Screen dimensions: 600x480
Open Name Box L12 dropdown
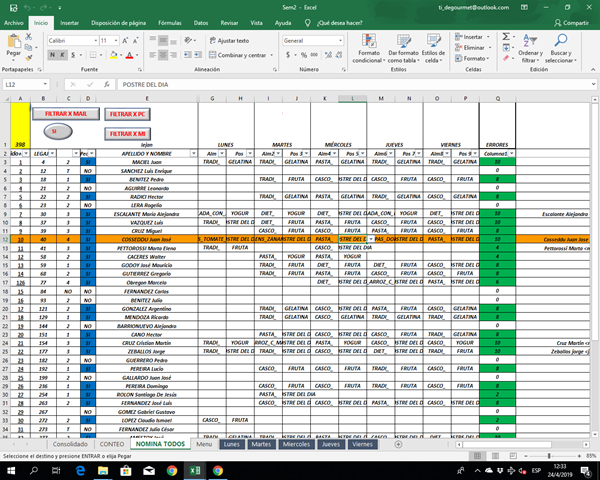(x=45, y=85)
